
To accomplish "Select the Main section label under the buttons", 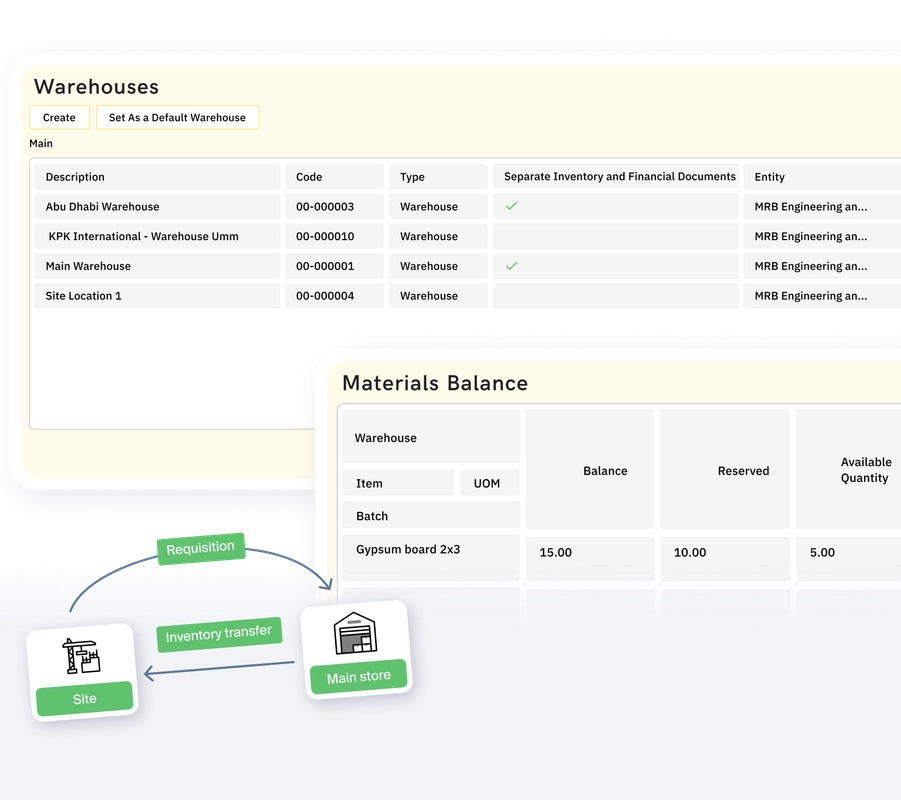I will click(x=40, y=143).
